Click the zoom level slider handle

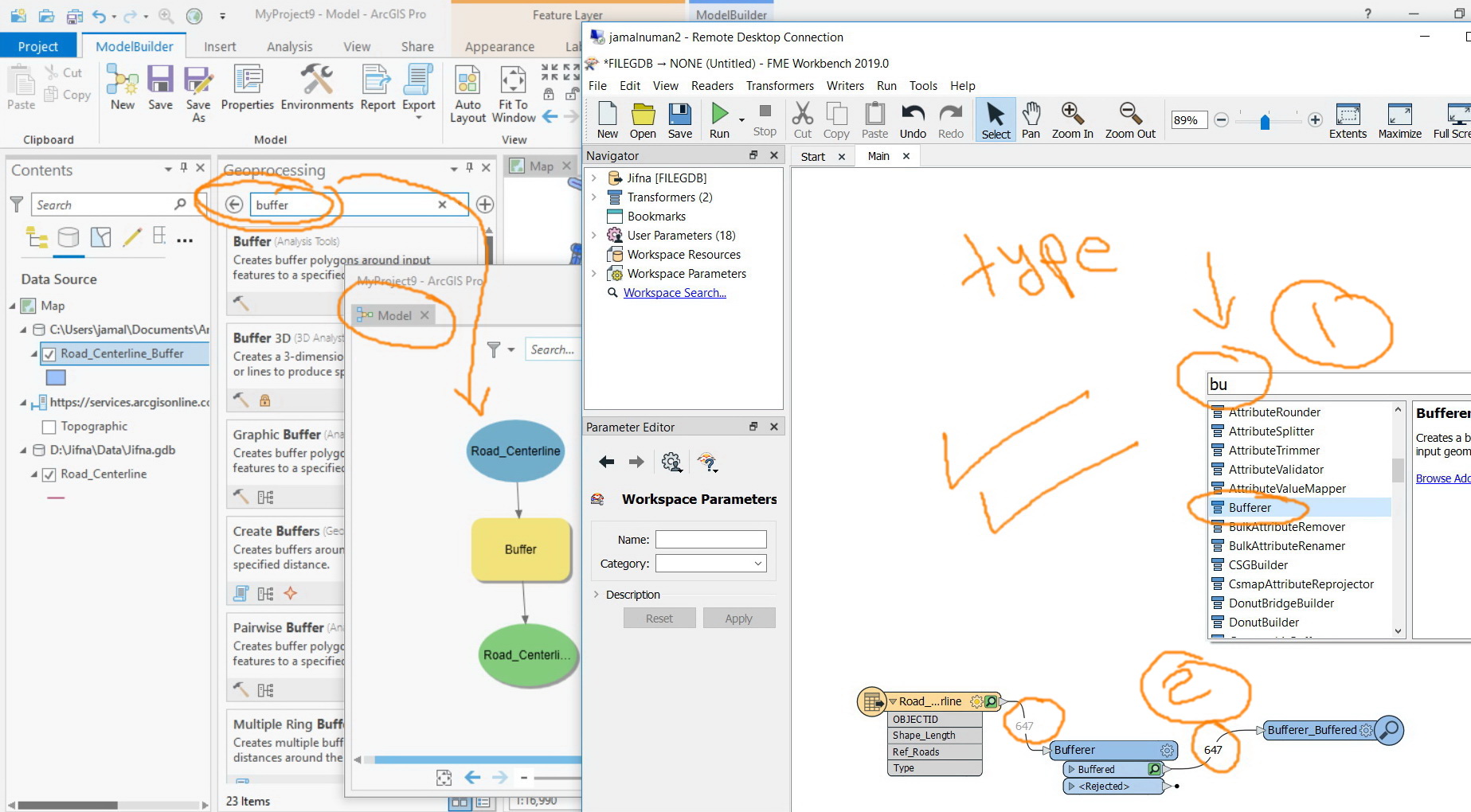(1265, 121)
